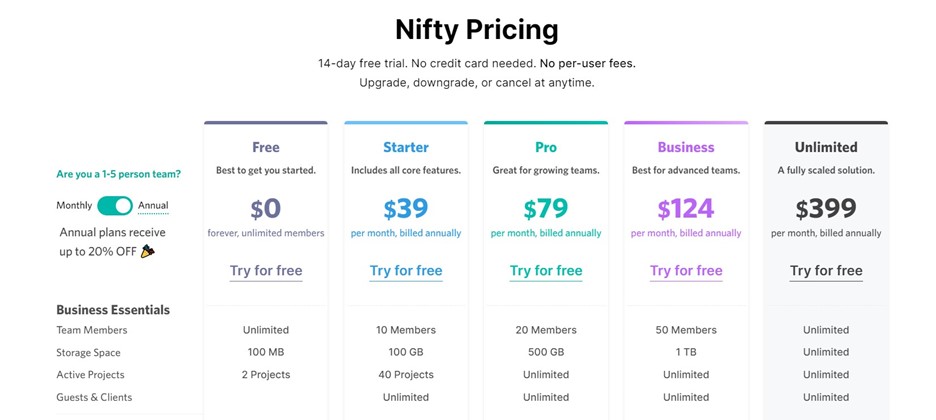Click the $39 Starter price

pos(406,208)
